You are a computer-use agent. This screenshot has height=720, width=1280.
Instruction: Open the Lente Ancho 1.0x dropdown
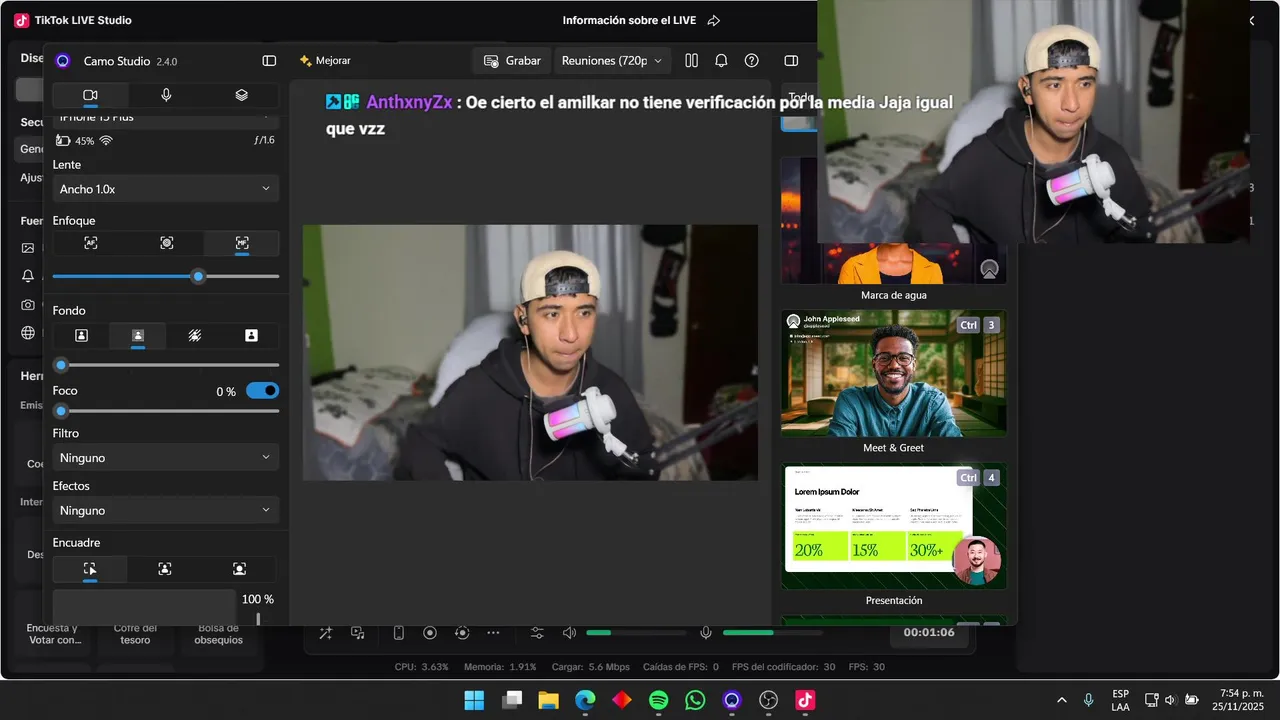(166, 189)
